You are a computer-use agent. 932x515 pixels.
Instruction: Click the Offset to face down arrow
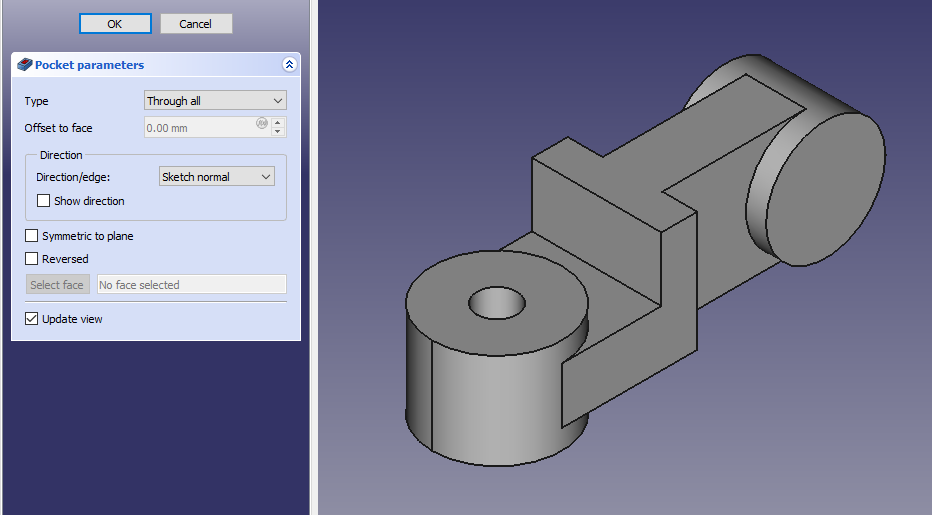point(278,132)
